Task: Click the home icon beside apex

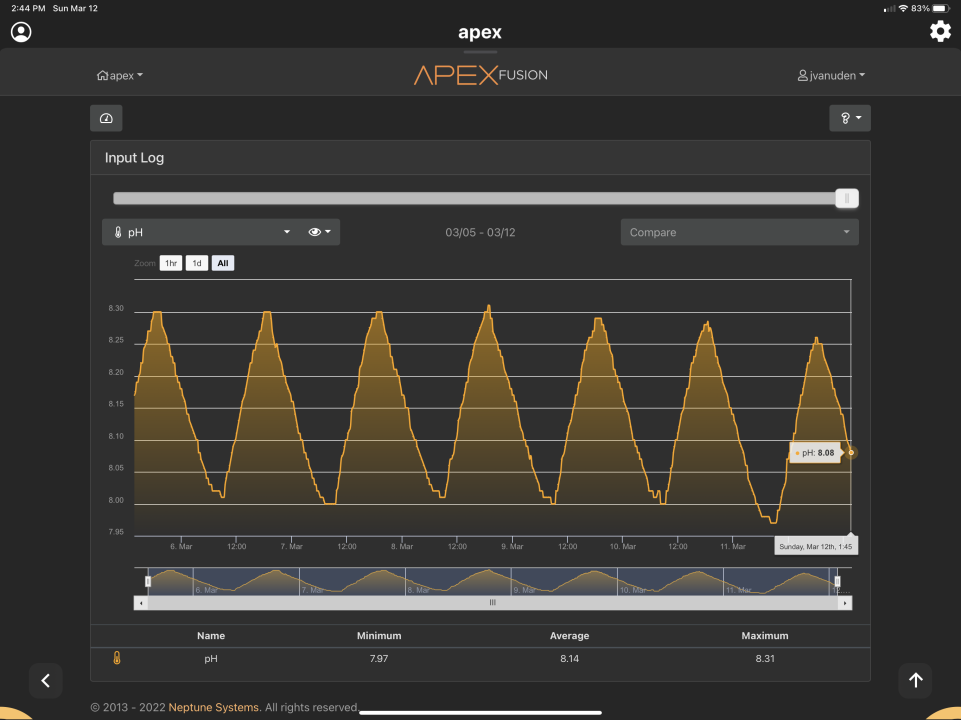Action: click(102, 75)
